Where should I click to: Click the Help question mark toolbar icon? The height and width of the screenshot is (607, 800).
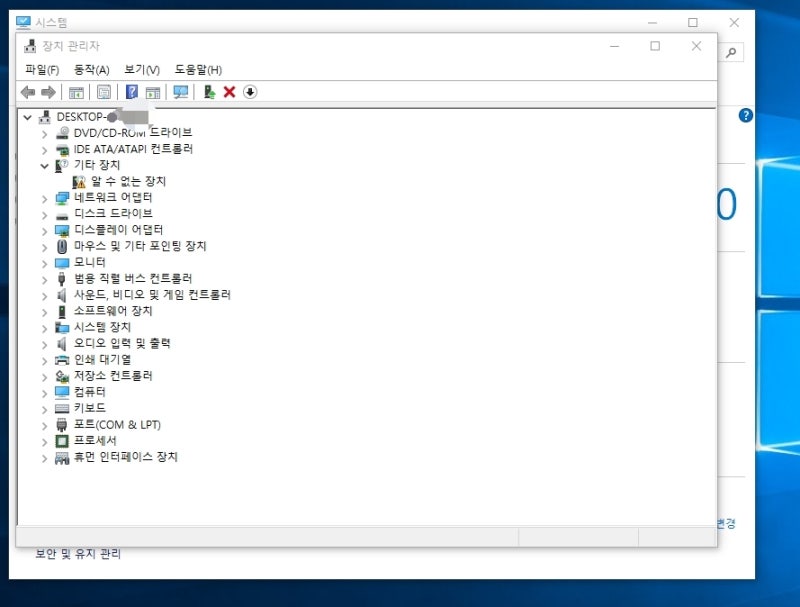[132, 92]
